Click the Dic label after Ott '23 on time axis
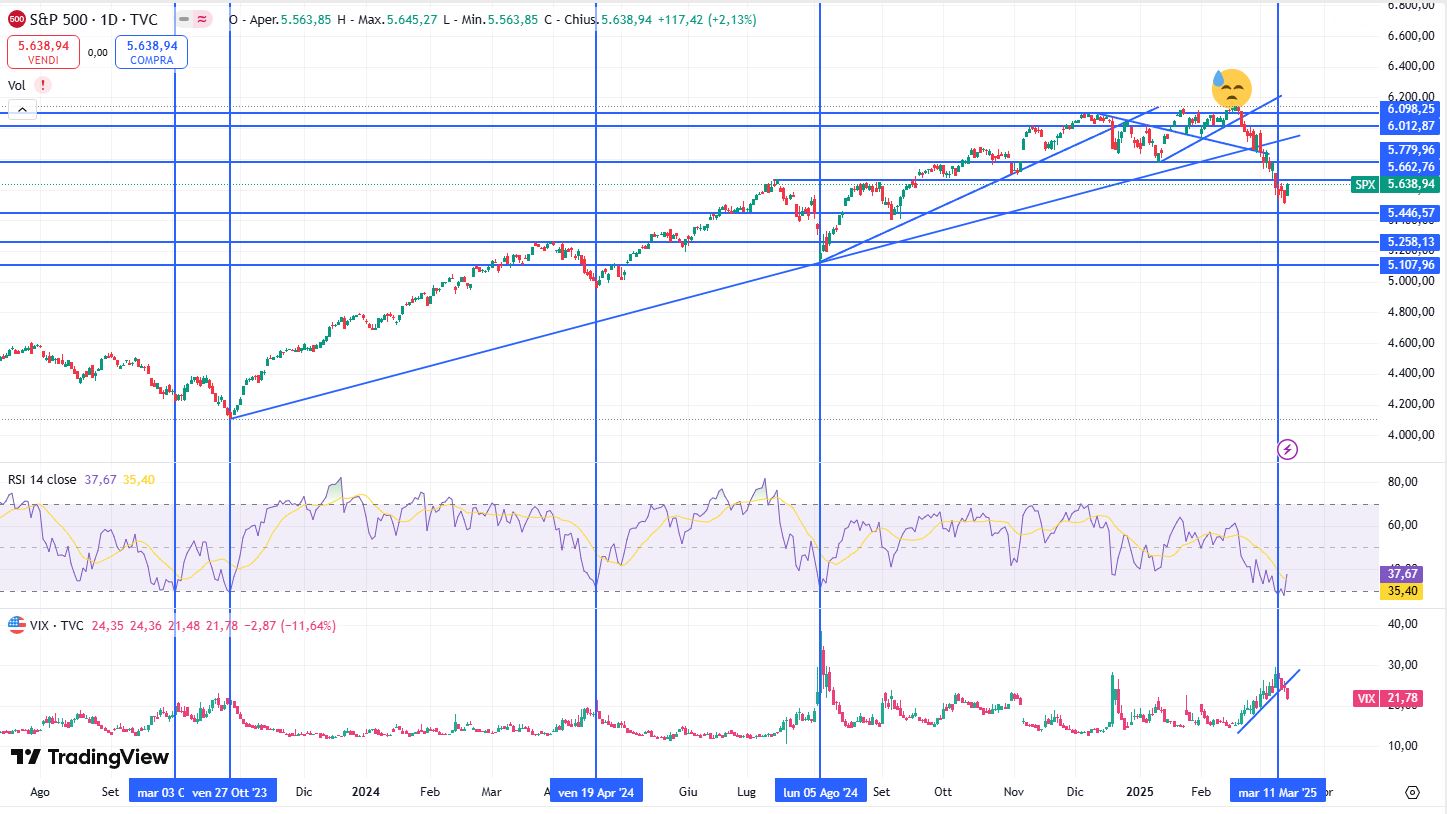The width and height of the screenshot is (1447, 814). (x=304, y=792)
